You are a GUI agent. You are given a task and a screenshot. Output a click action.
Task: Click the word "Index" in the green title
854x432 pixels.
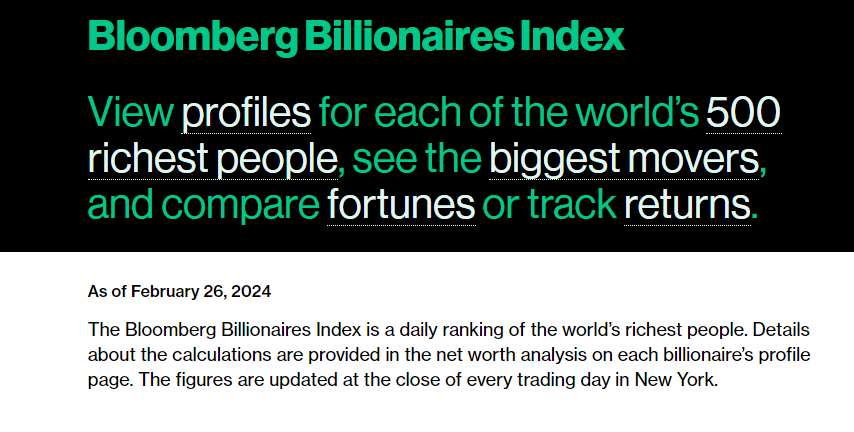point(572,36)
